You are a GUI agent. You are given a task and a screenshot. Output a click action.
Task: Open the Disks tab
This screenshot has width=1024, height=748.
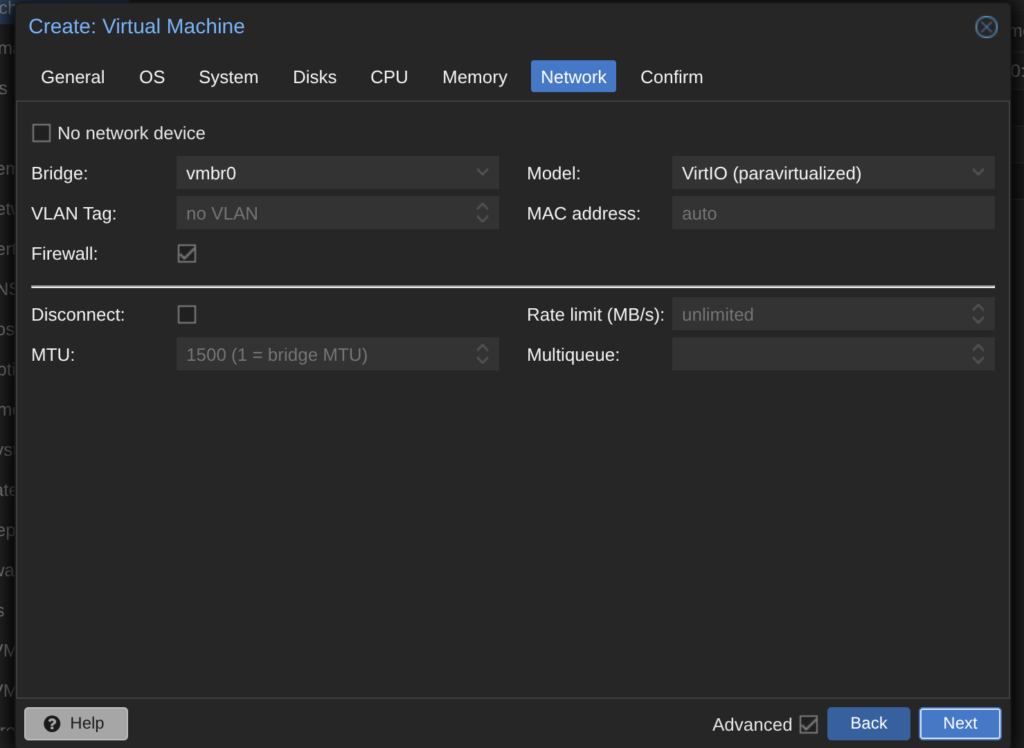[x=314, y=77]
